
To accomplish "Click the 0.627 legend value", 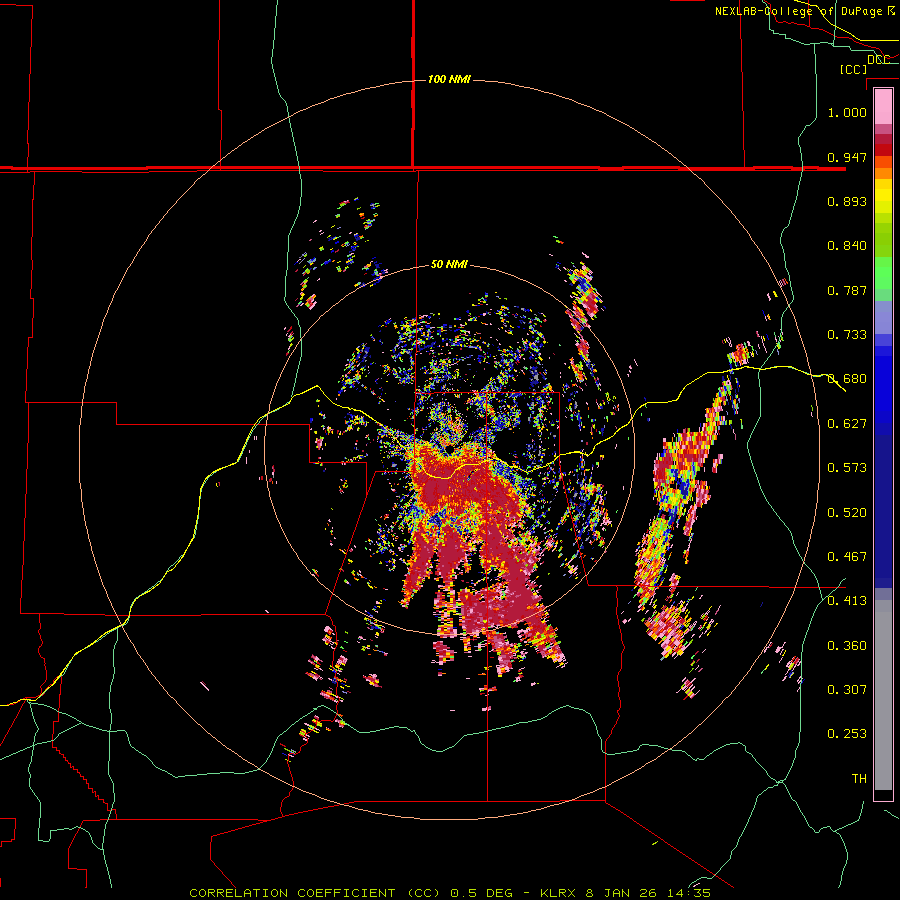I will (847, 423).
